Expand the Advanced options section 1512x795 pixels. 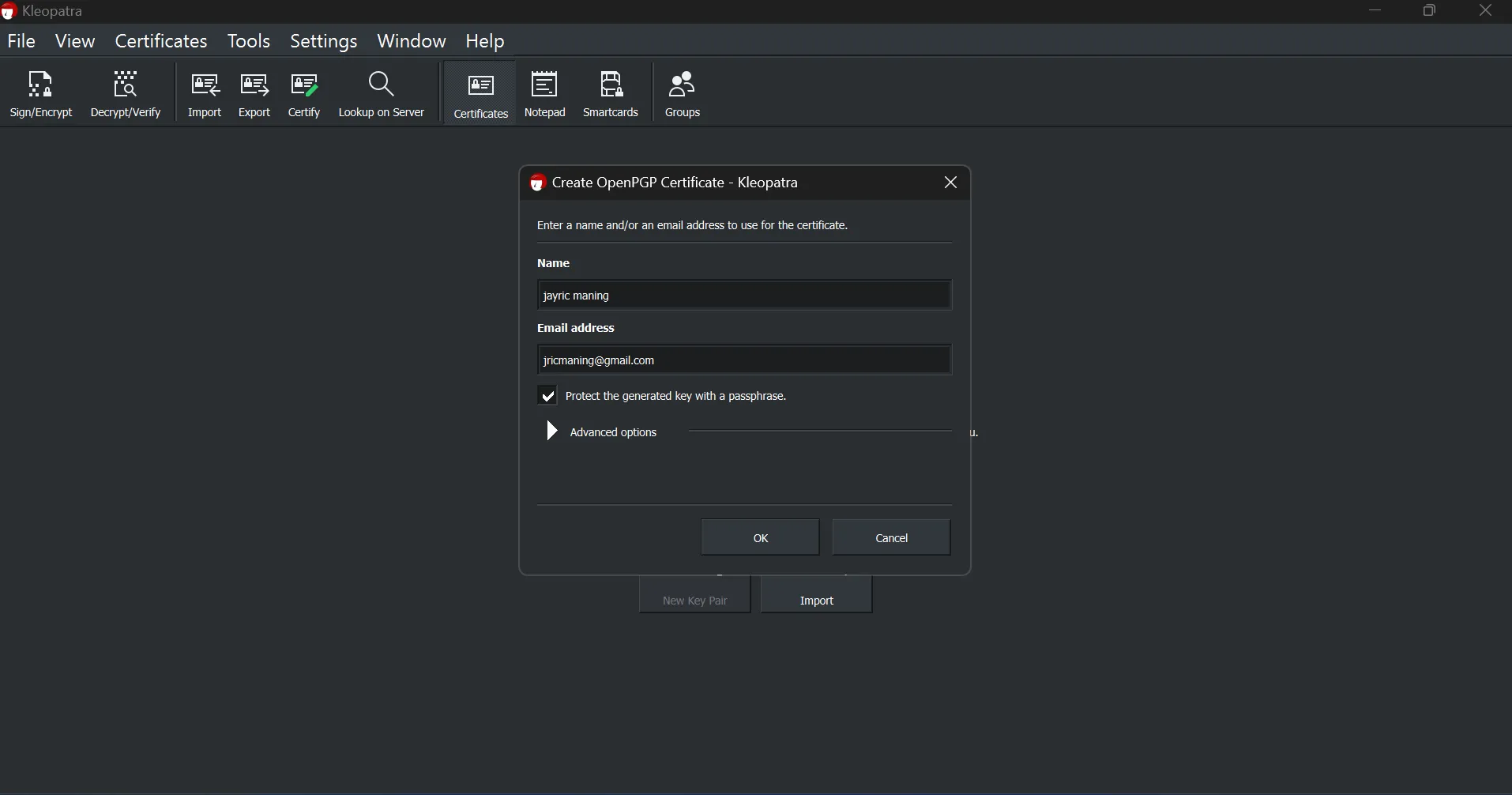coord(553,431)
